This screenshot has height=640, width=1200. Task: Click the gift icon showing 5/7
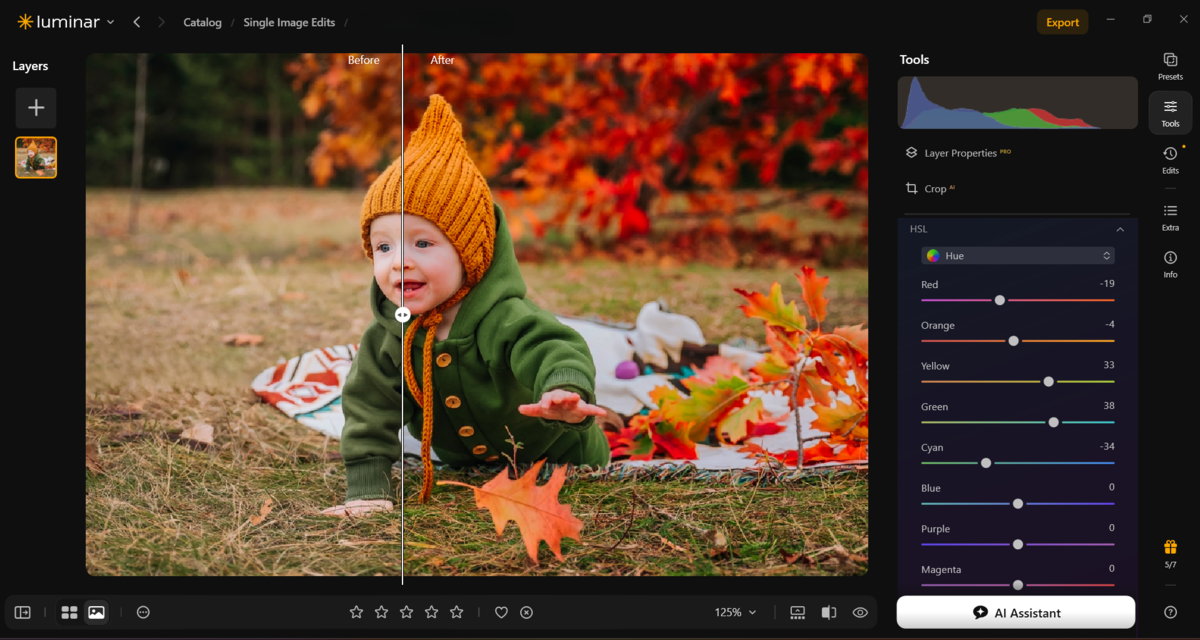1170,554
